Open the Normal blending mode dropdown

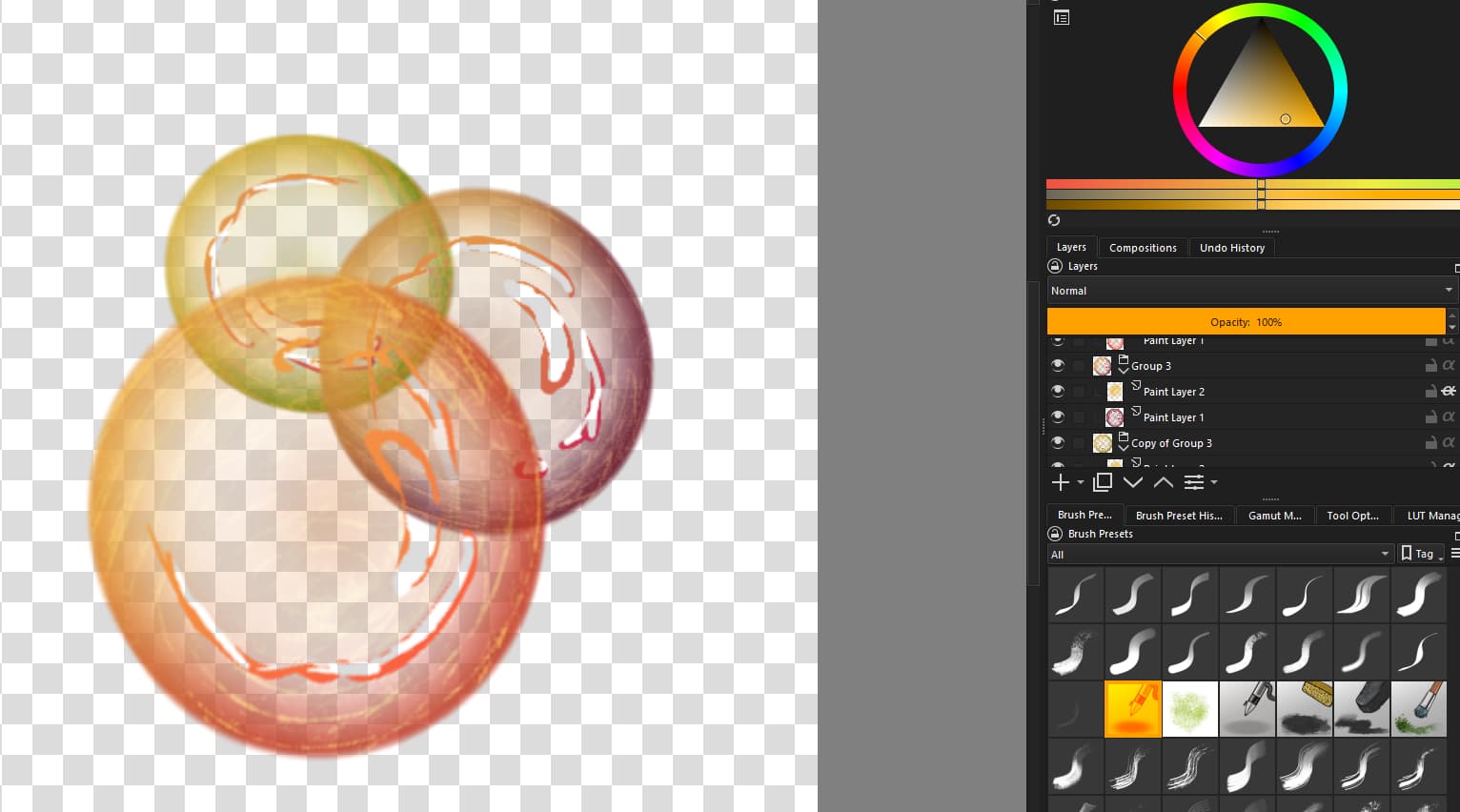[x=1251, y=291]
